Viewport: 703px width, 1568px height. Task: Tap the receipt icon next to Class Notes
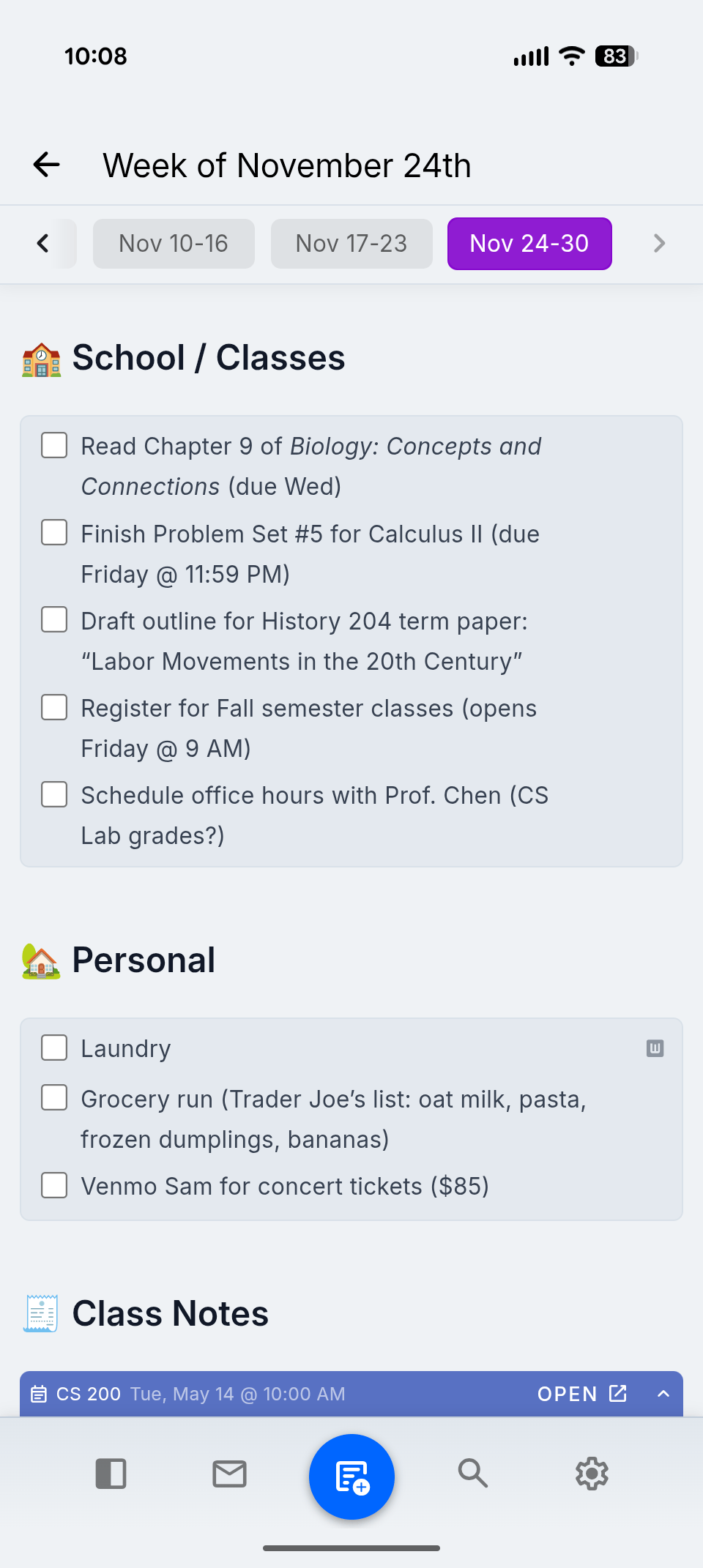(x=40, y=1313)
